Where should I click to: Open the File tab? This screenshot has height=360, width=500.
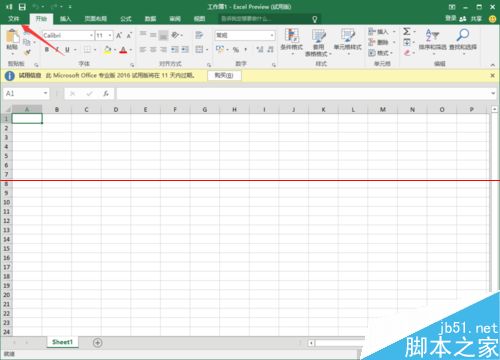(x=14, y=19)
